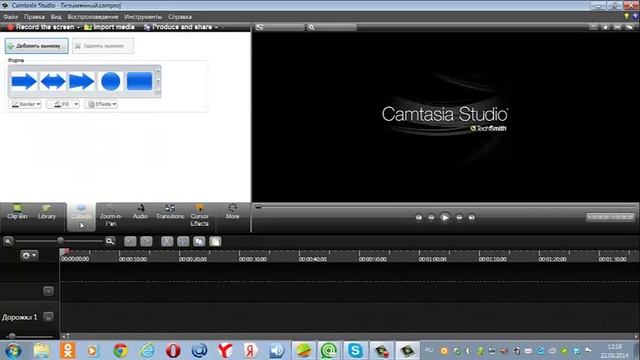Open the Воспроизведение menu
The image size is (640, 360).
pos(93,17)
